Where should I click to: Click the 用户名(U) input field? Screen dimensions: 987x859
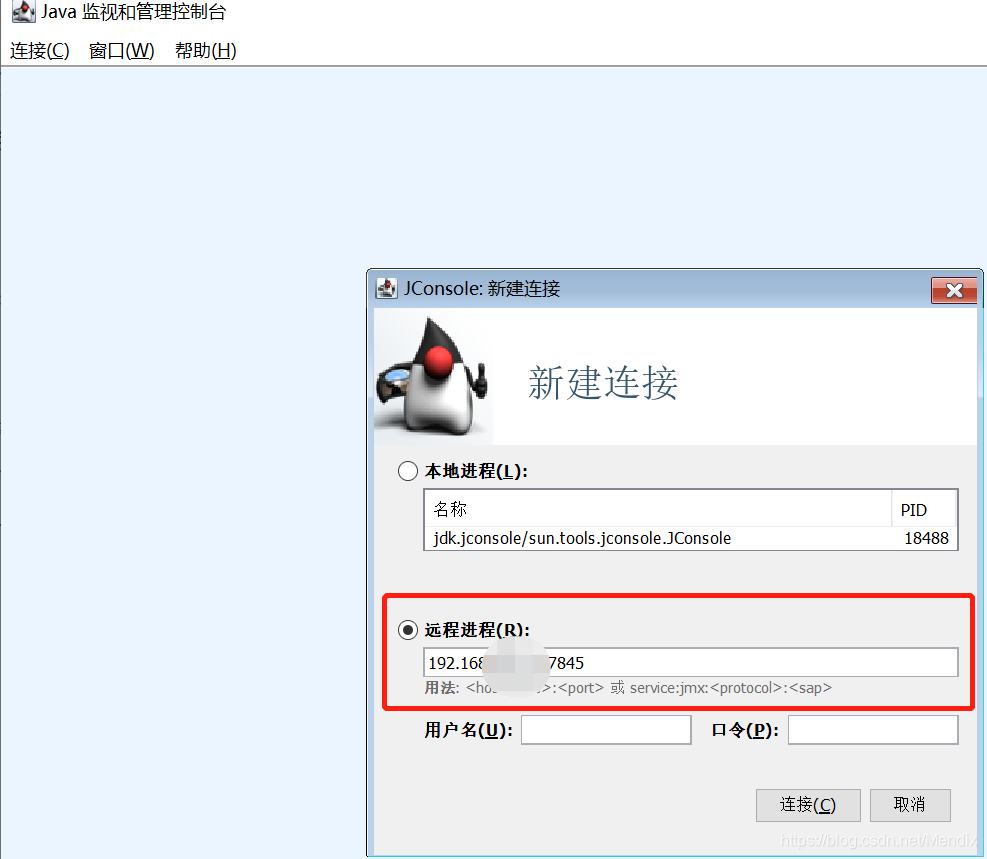pyautogui.click(x=606, y=729)
